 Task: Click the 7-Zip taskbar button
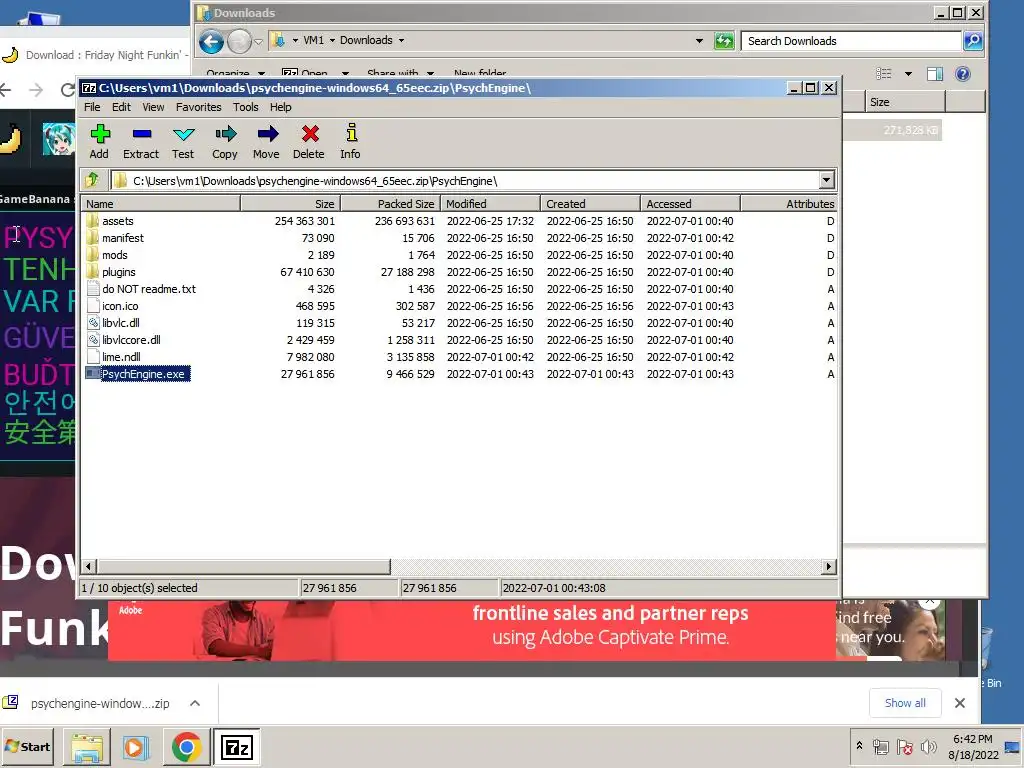pos(236,747)
